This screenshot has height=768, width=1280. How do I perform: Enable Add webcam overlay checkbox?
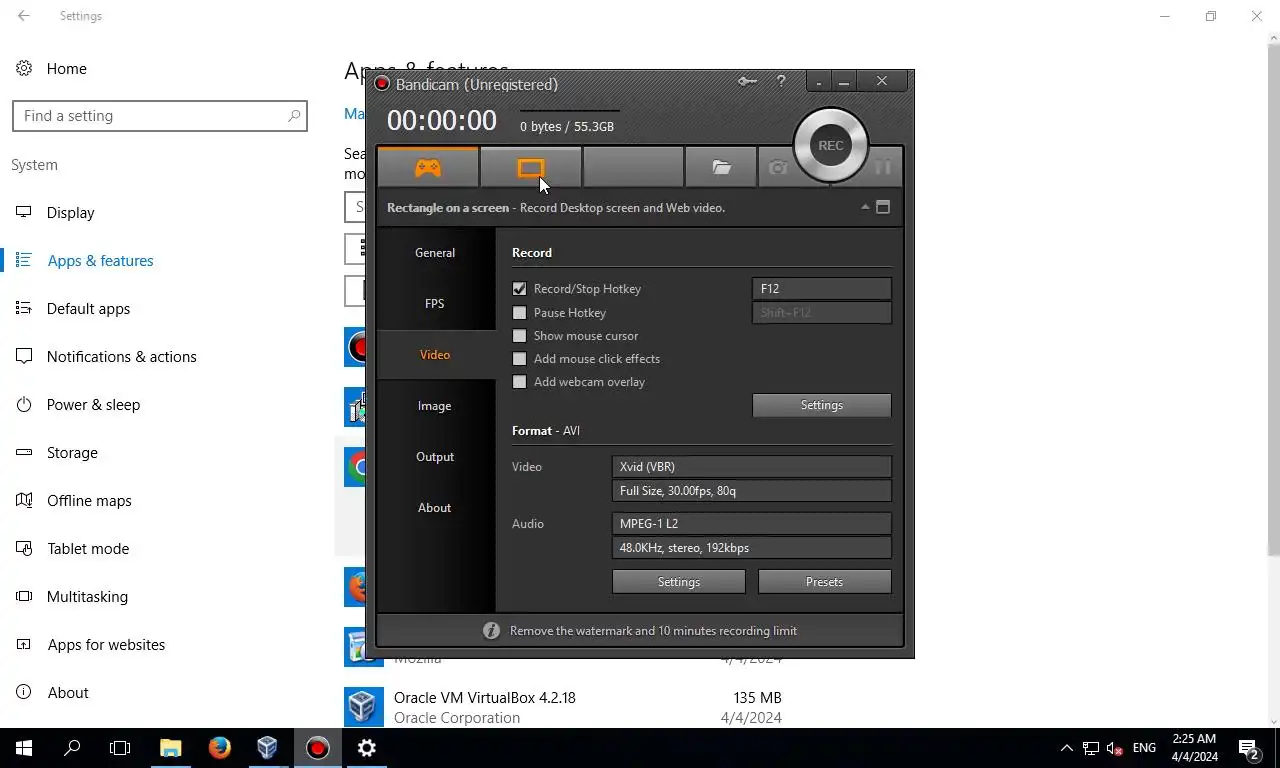coord(519,382)
